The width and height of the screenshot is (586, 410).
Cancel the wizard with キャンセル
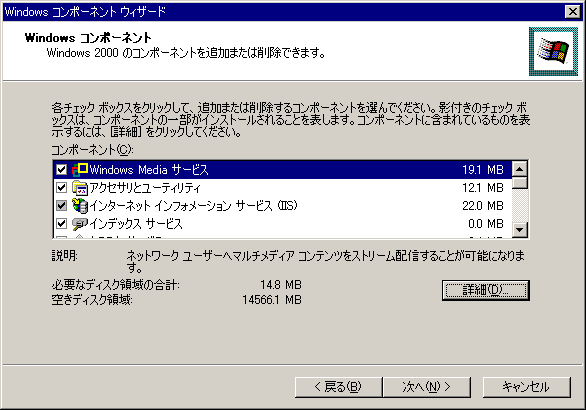click(527, 387)
